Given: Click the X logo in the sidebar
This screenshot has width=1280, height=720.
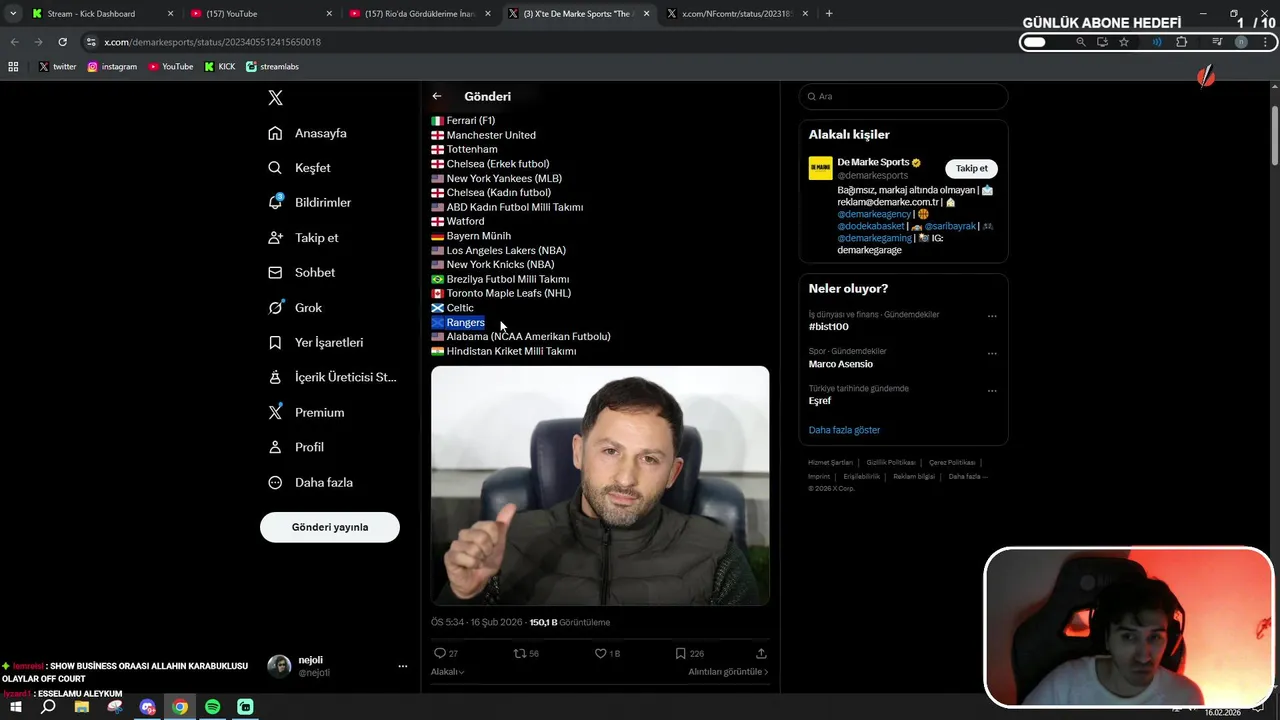Looking at the screenshot, I should tap(275, 98).
